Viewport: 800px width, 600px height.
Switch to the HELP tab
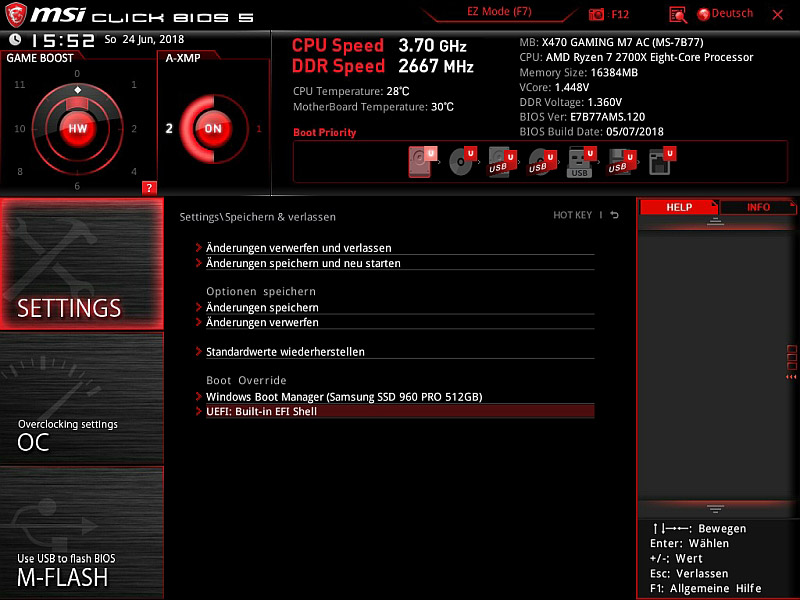click(x=679, y=207)
